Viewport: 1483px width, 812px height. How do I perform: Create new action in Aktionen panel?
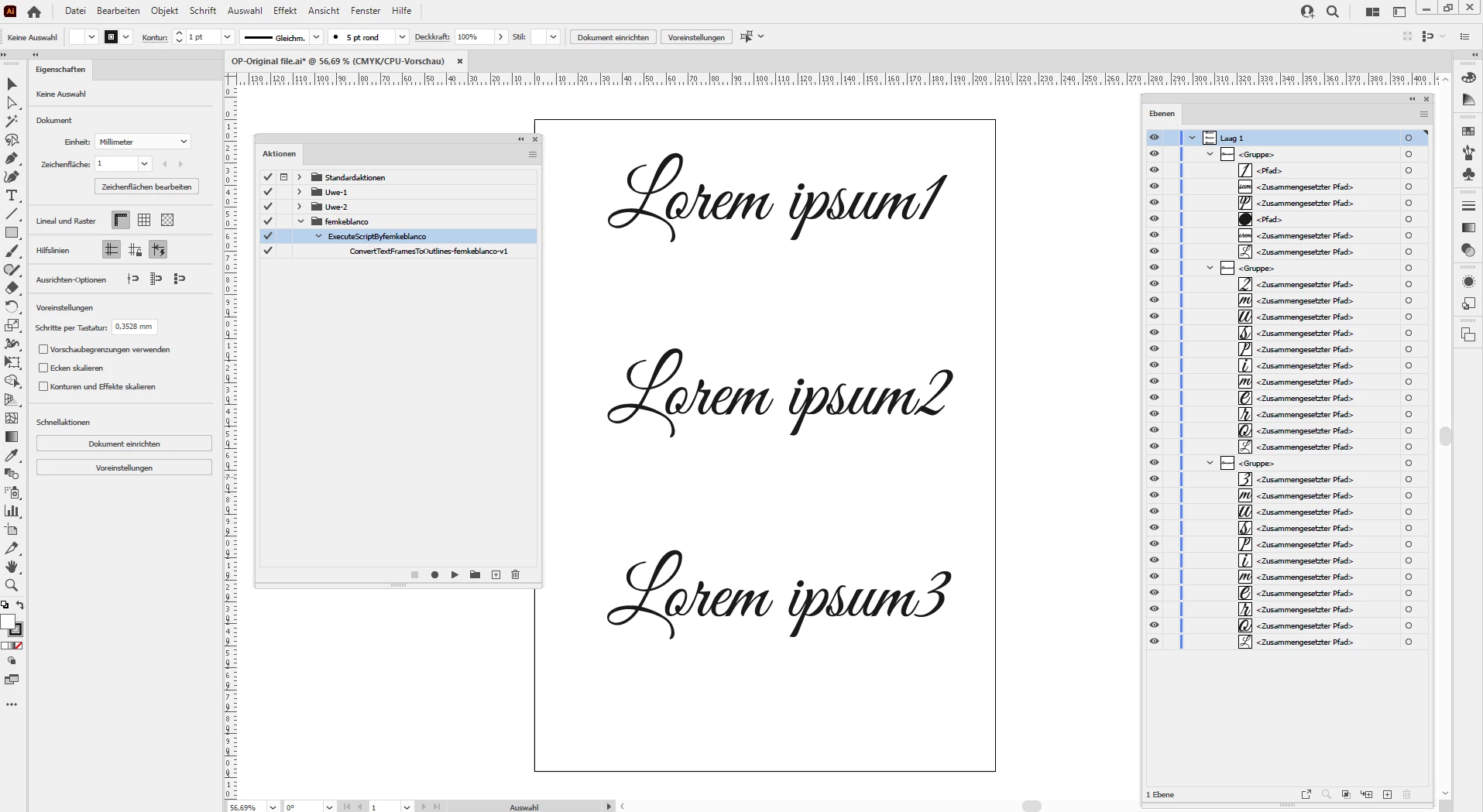coord(496,574)
